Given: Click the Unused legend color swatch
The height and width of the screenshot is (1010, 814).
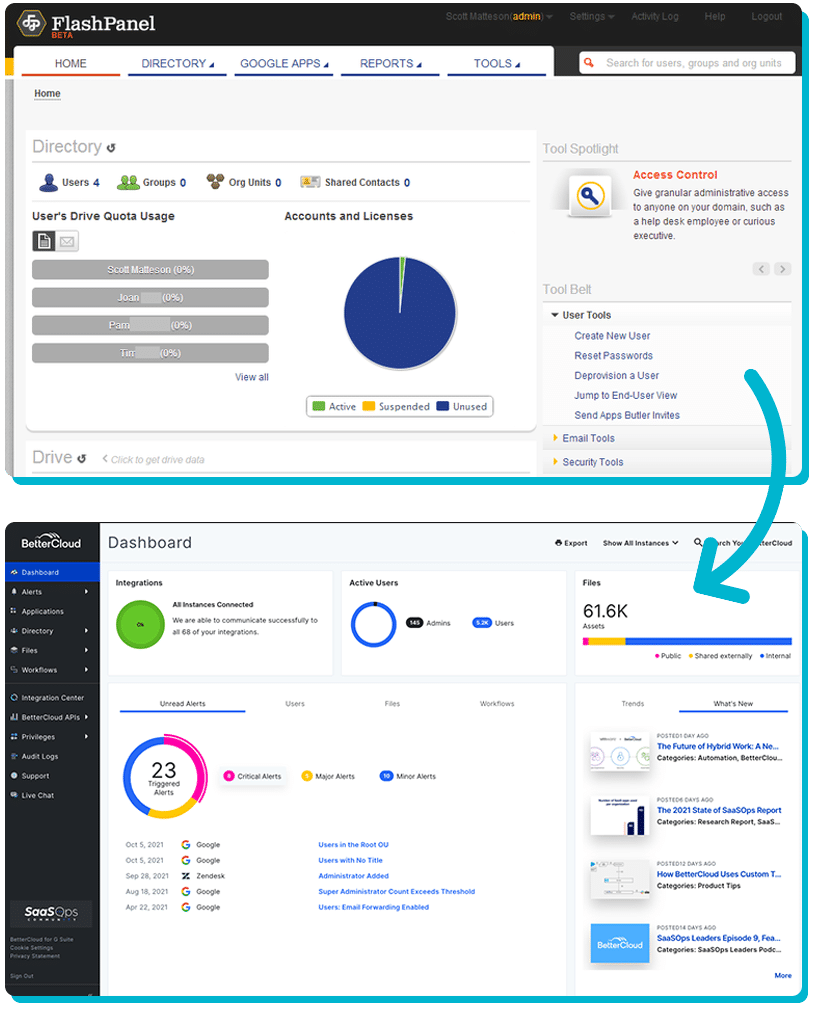Looking at the screenshot, I should [x=443, y=407].
